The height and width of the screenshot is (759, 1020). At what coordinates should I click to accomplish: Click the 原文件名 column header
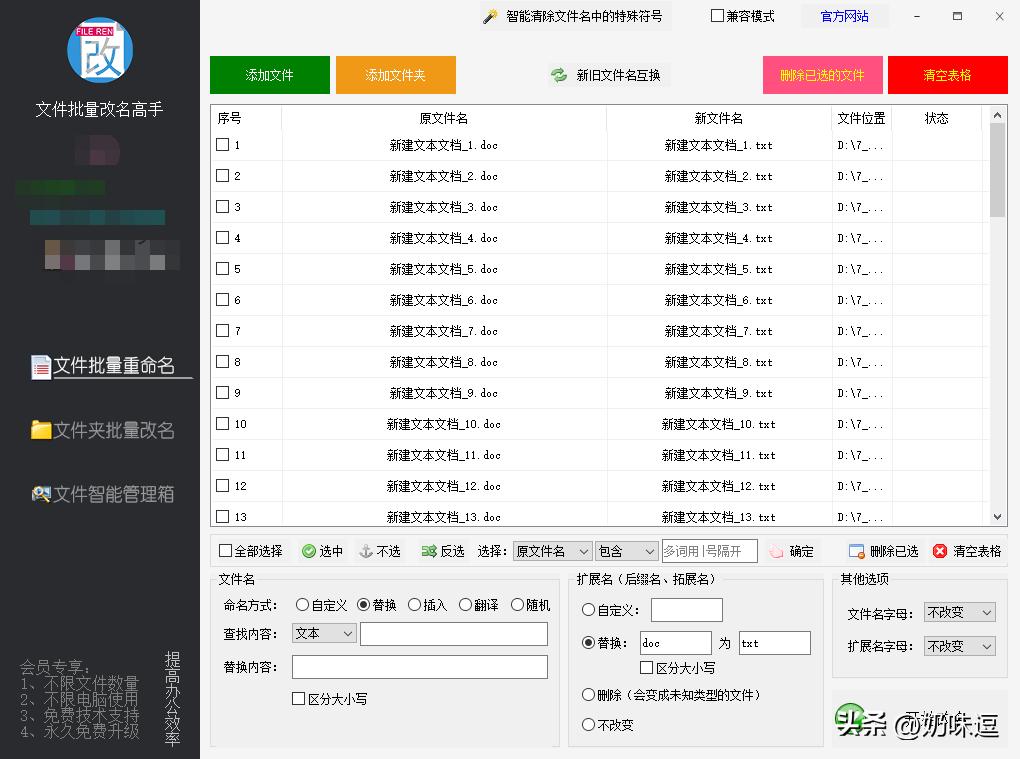tap(444, 118)
